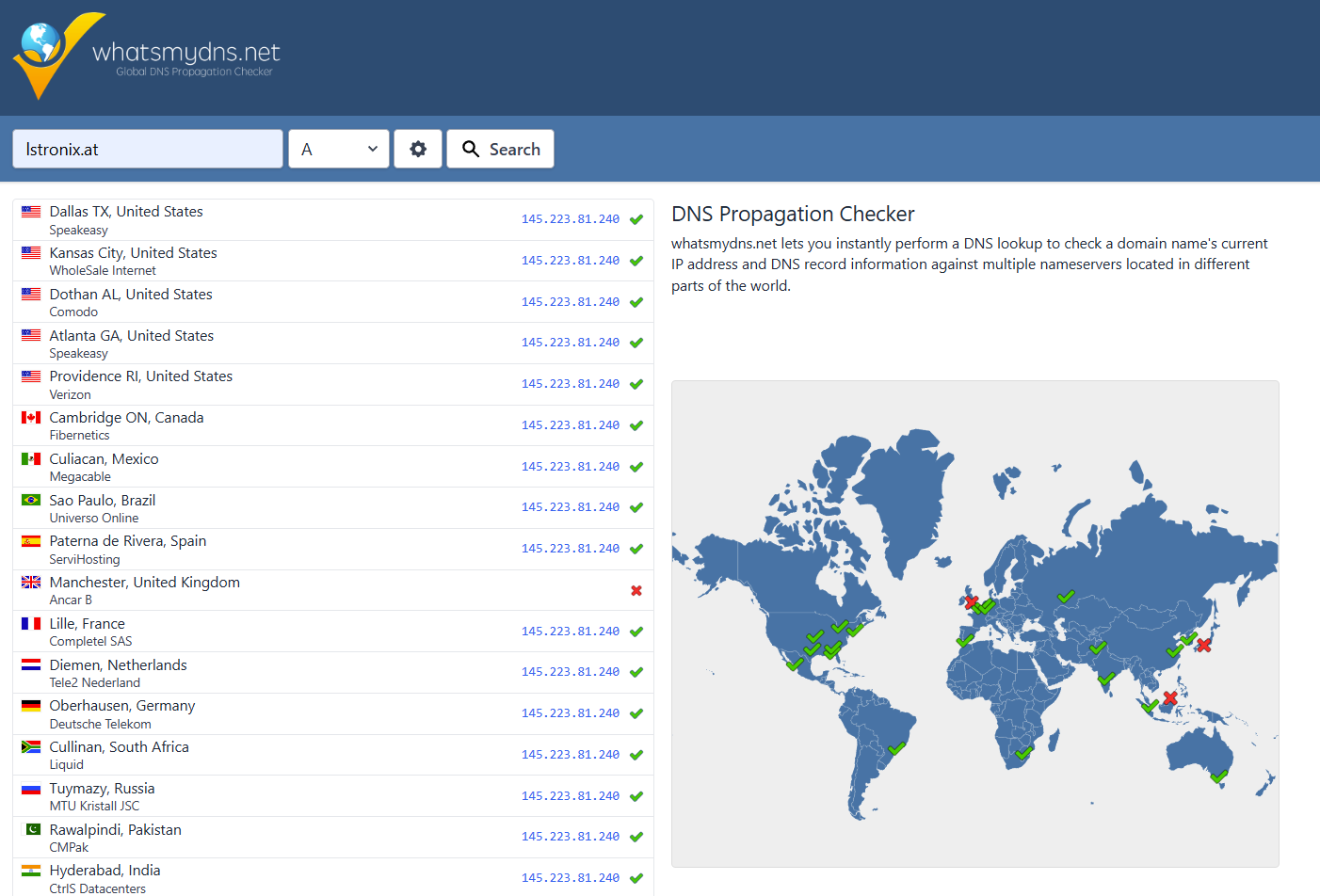Click the Brazil map checkmark marker
Screen dimensions: 1320x896
coord(896,748)
